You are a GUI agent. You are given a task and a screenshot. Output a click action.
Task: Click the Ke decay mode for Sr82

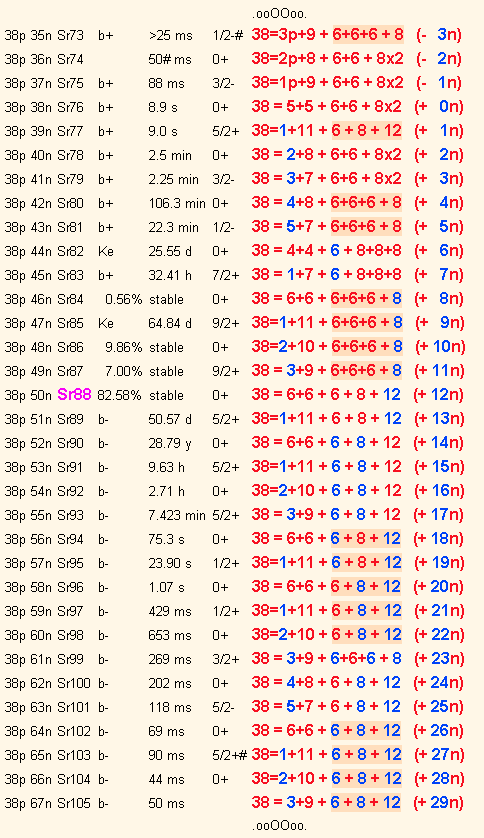point(106,251)
